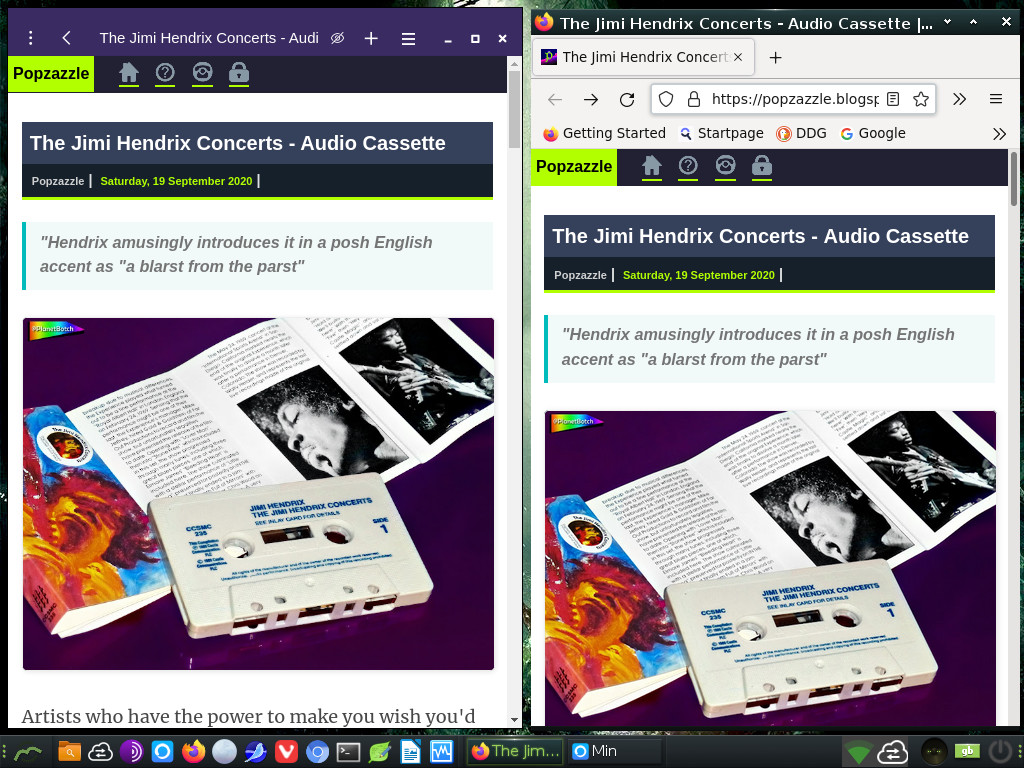This screenshot has height=768, width=1024.
Task: Launch Firefox from the taskbar launcher
Action: click(193, 752)
